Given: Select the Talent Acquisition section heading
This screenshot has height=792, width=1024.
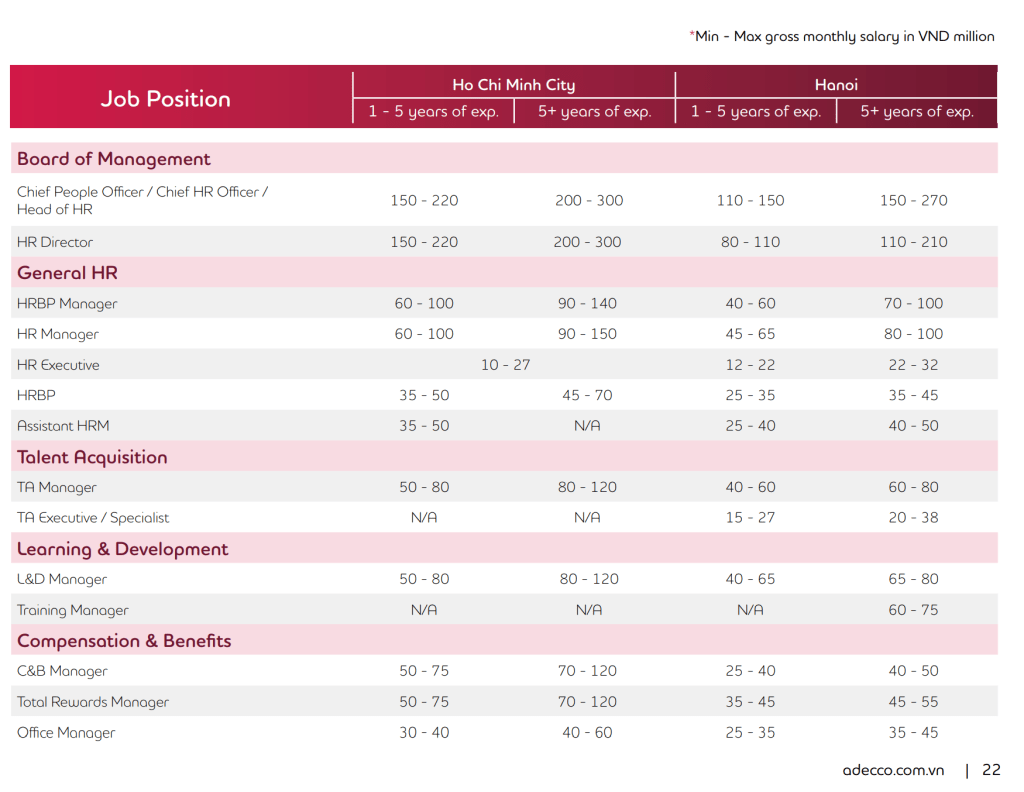Looking at the screenshot, I should click(92, 457).
